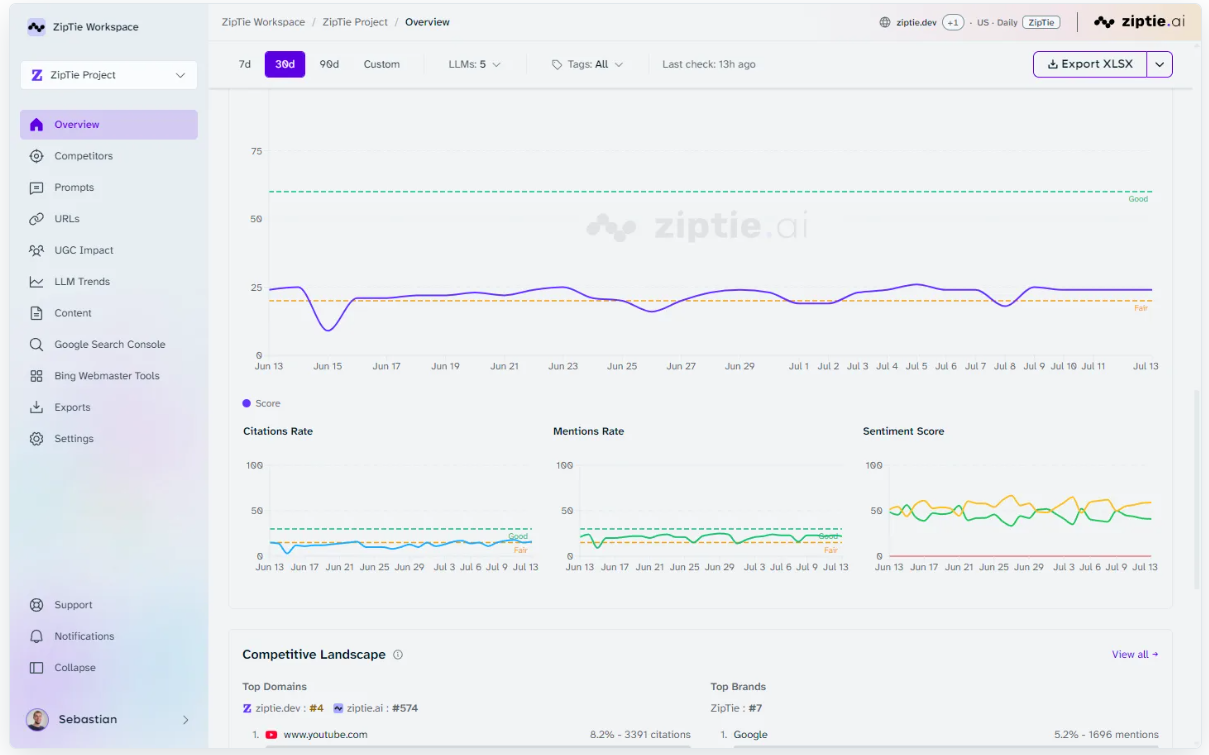Select the 90d time range
Viewport: 1209px width, 755px height.
point(329,64)
